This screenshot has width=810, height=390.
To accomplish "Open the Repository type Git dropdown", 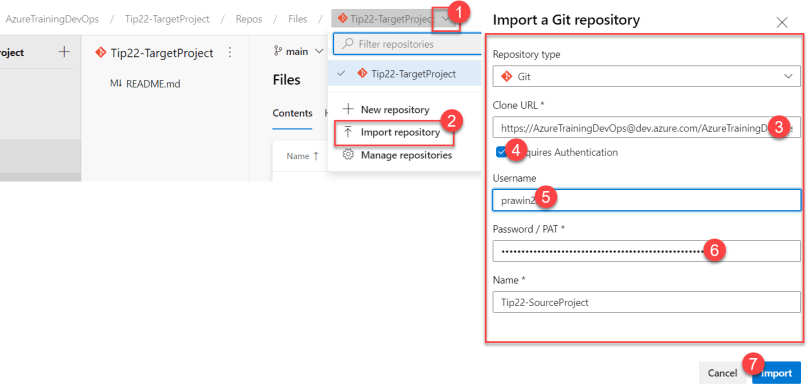I will 646,76.
